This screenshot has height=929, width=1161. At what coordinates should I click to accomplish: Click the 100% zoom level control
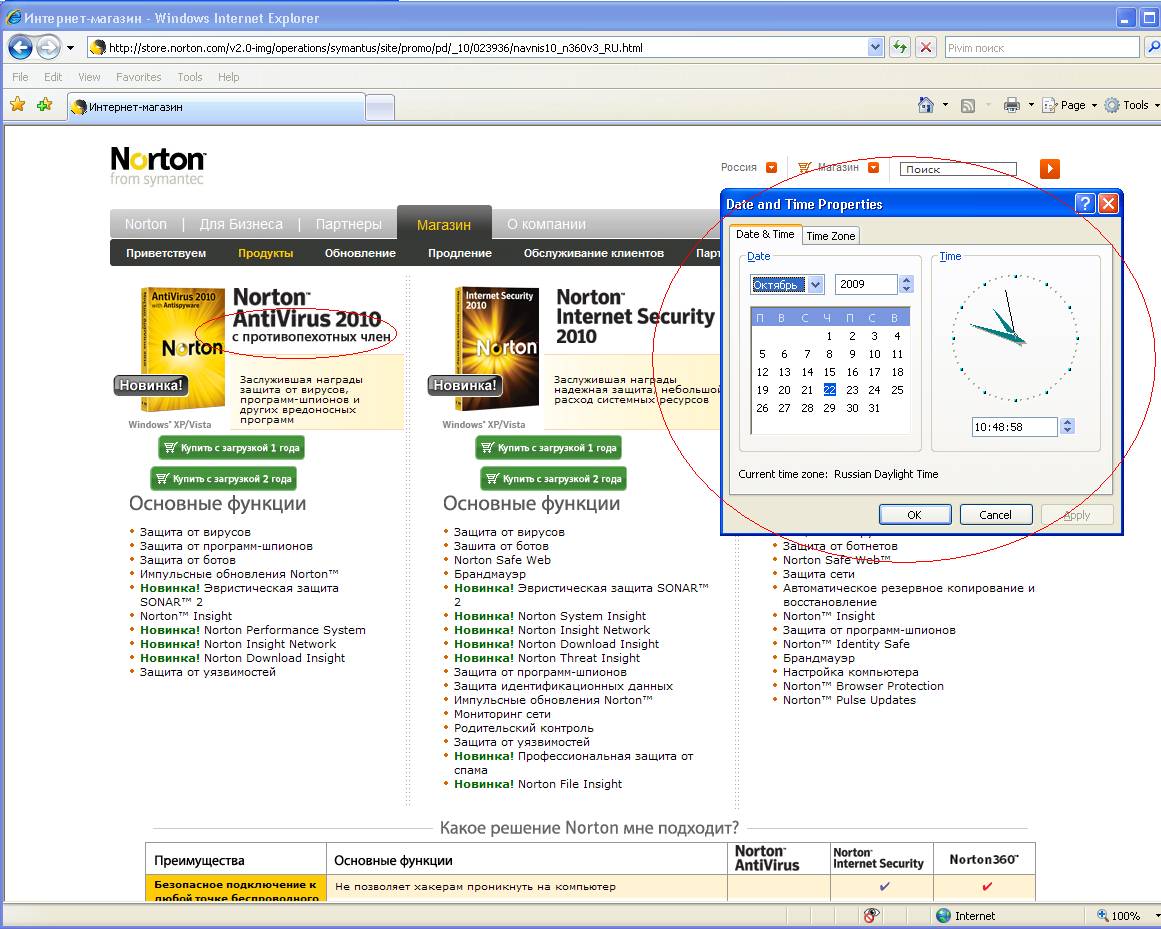point(1125,916)
